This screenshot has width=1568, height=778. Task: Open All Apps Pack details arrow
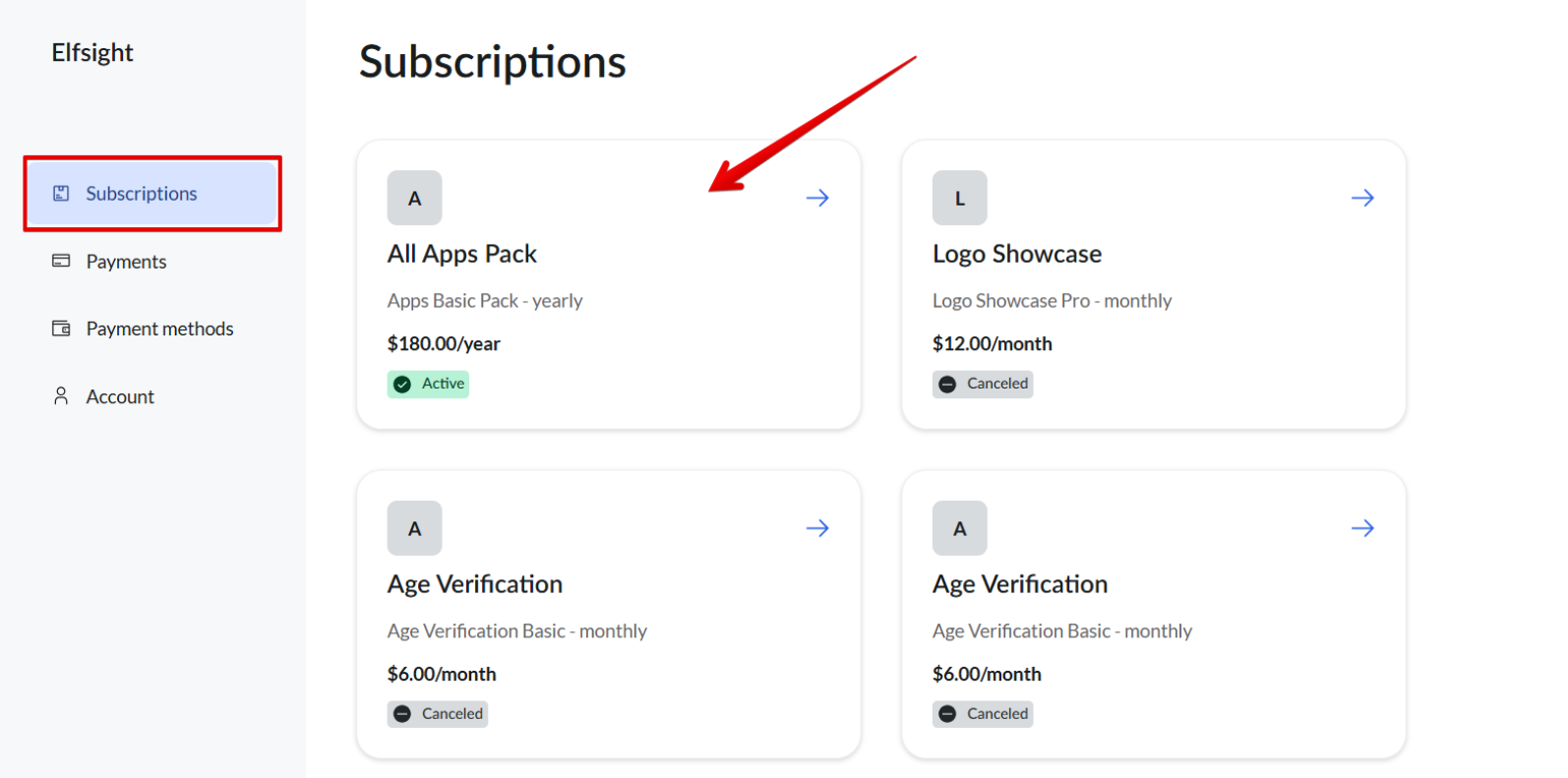click(817, 198)
